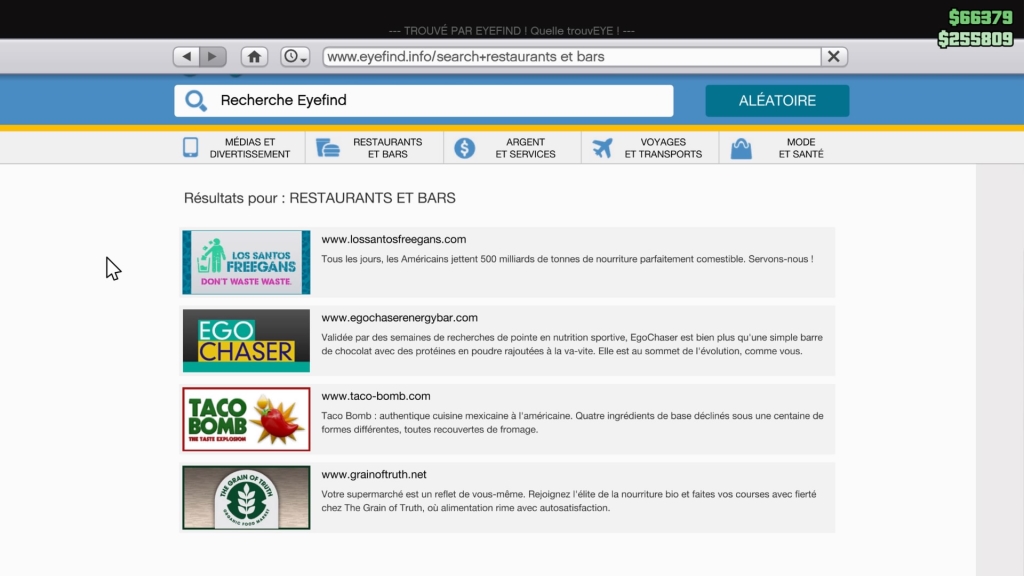This screenshot has width=1024, height=576.
Task: Open the Los Santos Freegans thumbnail
Action: coord(246,262)
